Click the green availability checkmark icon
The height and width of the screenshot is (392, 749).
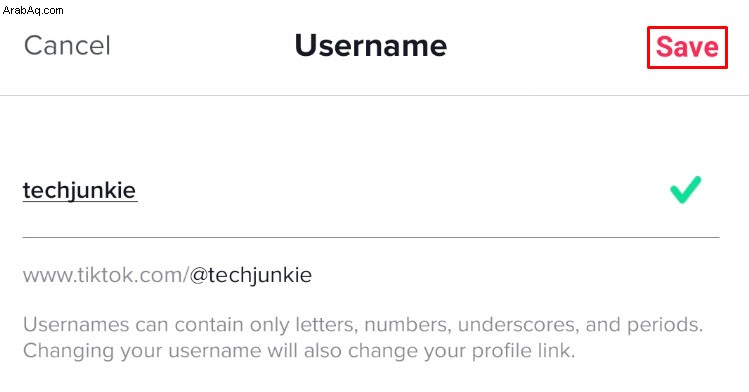[685, 190]
